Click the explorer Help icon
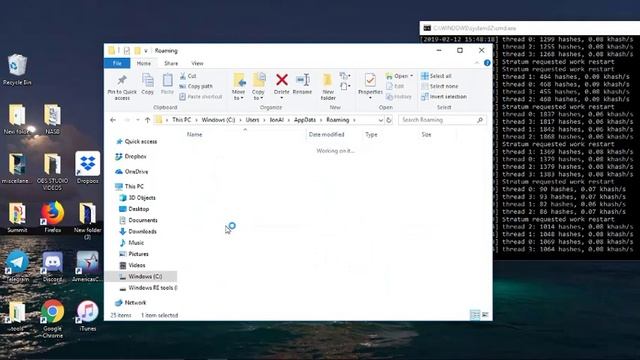Screen dimensions: 640x360 pyautogui.click(x=487, y=63)
